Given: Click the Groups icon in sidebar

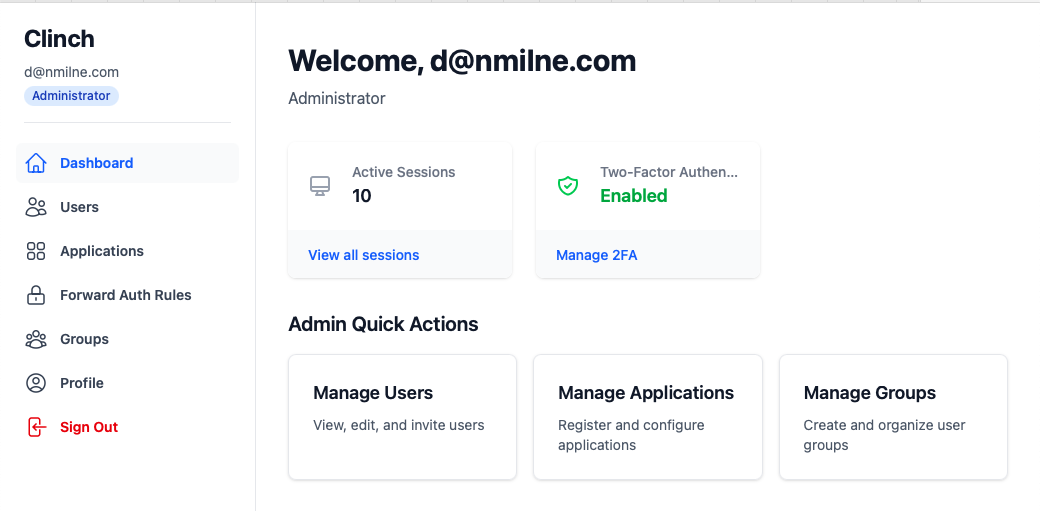Looking at the screenshot, I should [36, 339].
